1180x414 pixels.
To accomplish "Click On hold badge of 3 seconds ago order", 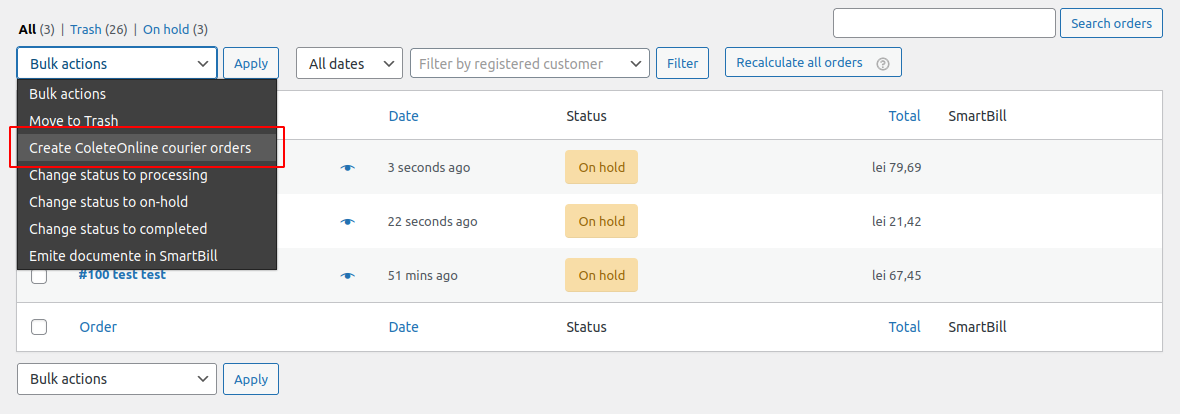I will [x=601, y=167].
